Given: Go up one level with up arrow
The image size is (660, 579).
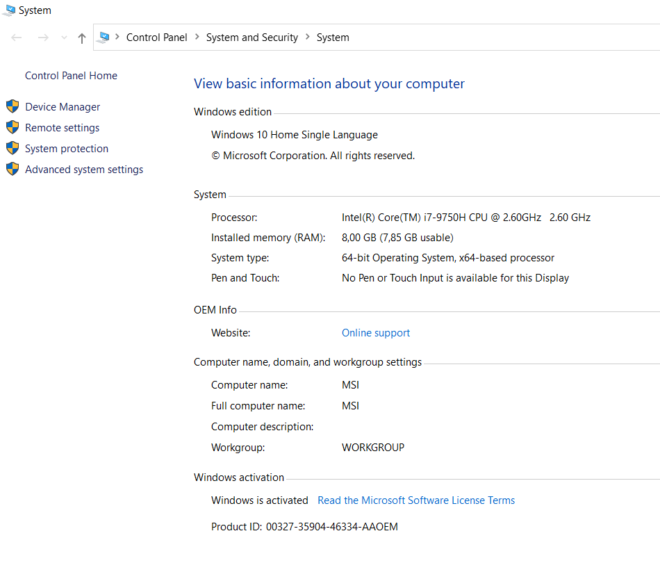Looking at the screenshot, I should pyautogui.click(x=82, y=38).
